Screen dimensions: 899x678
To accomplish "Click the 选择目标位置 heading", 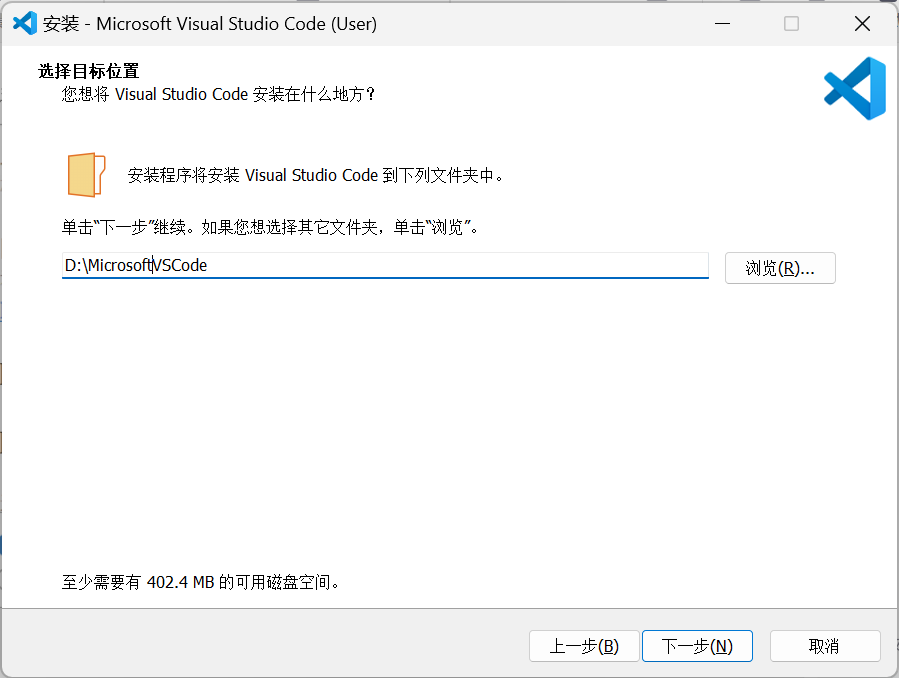I will [89, 71].
